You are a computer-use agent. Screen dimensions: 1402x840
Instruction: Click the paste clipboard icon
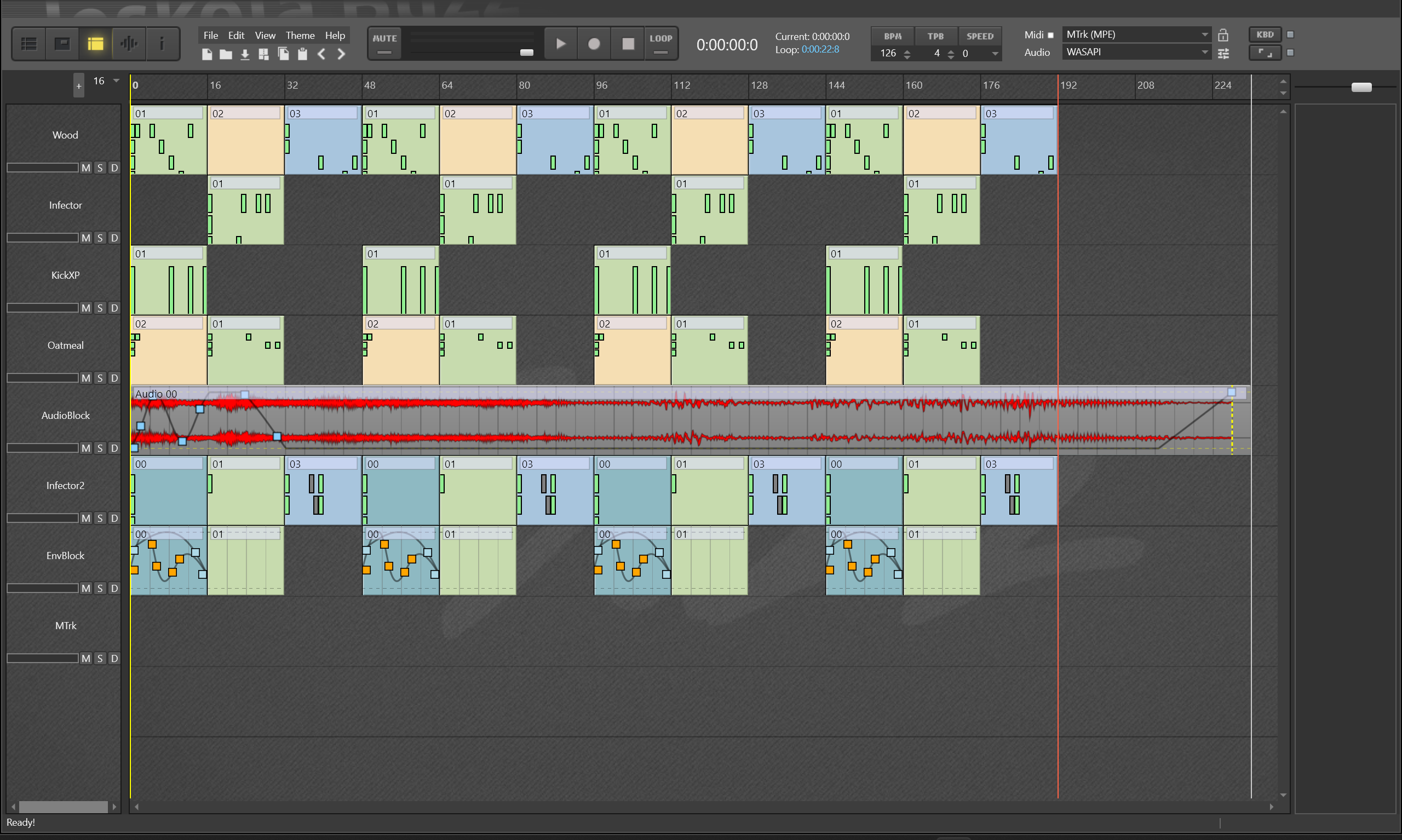[302, 54]
